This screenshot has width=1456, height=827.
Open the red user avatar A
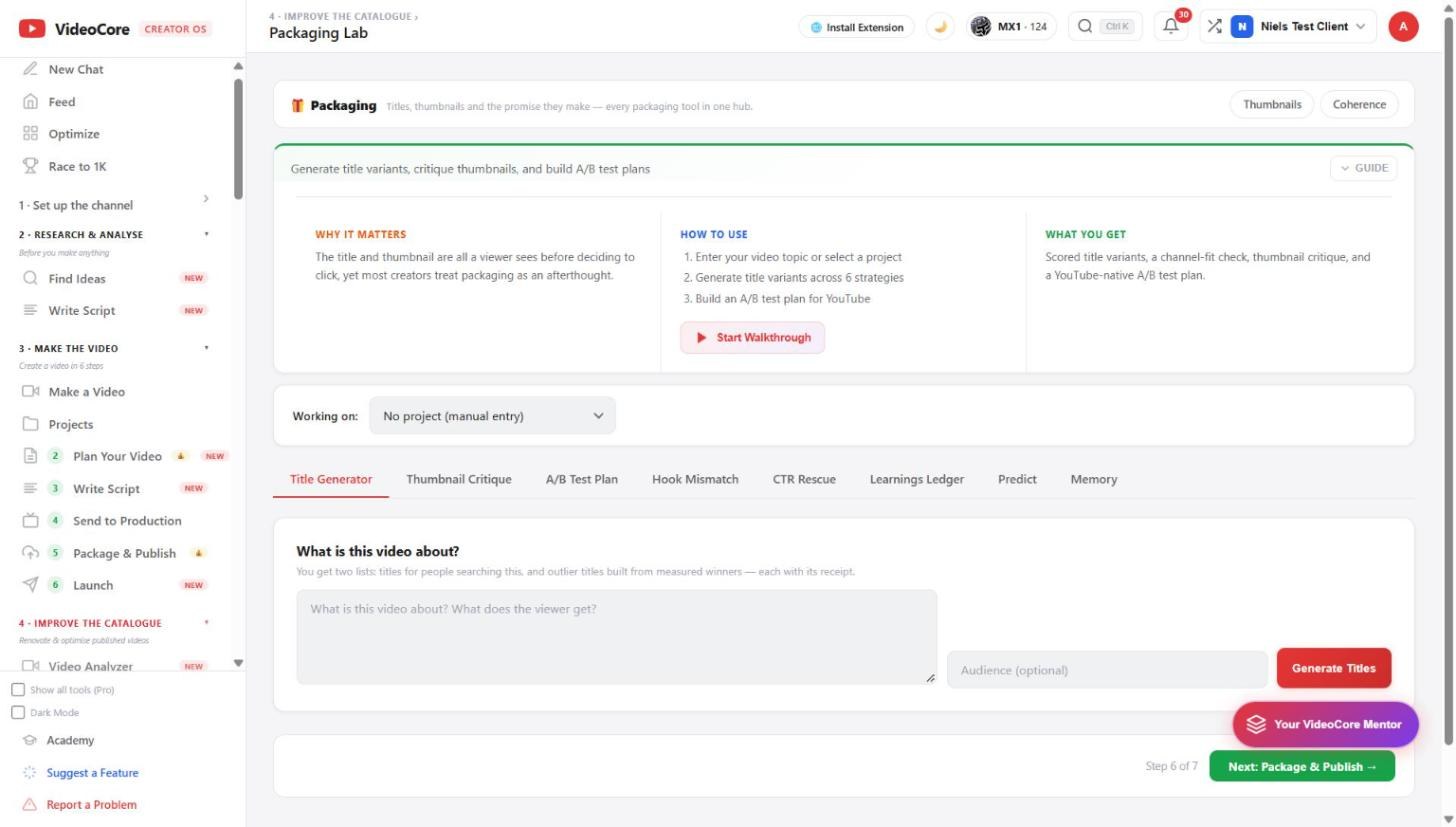[x=1403, y=27]
